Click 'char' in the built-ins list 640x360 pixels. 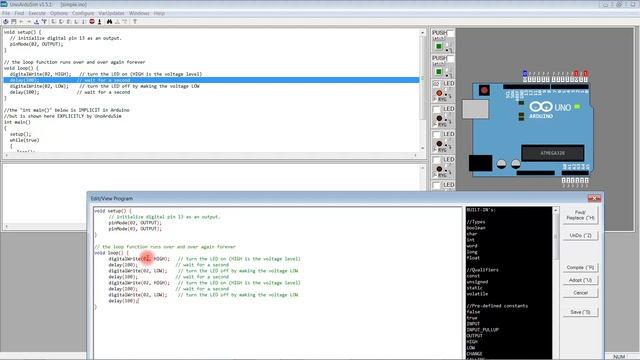click(x=472, y=234)
